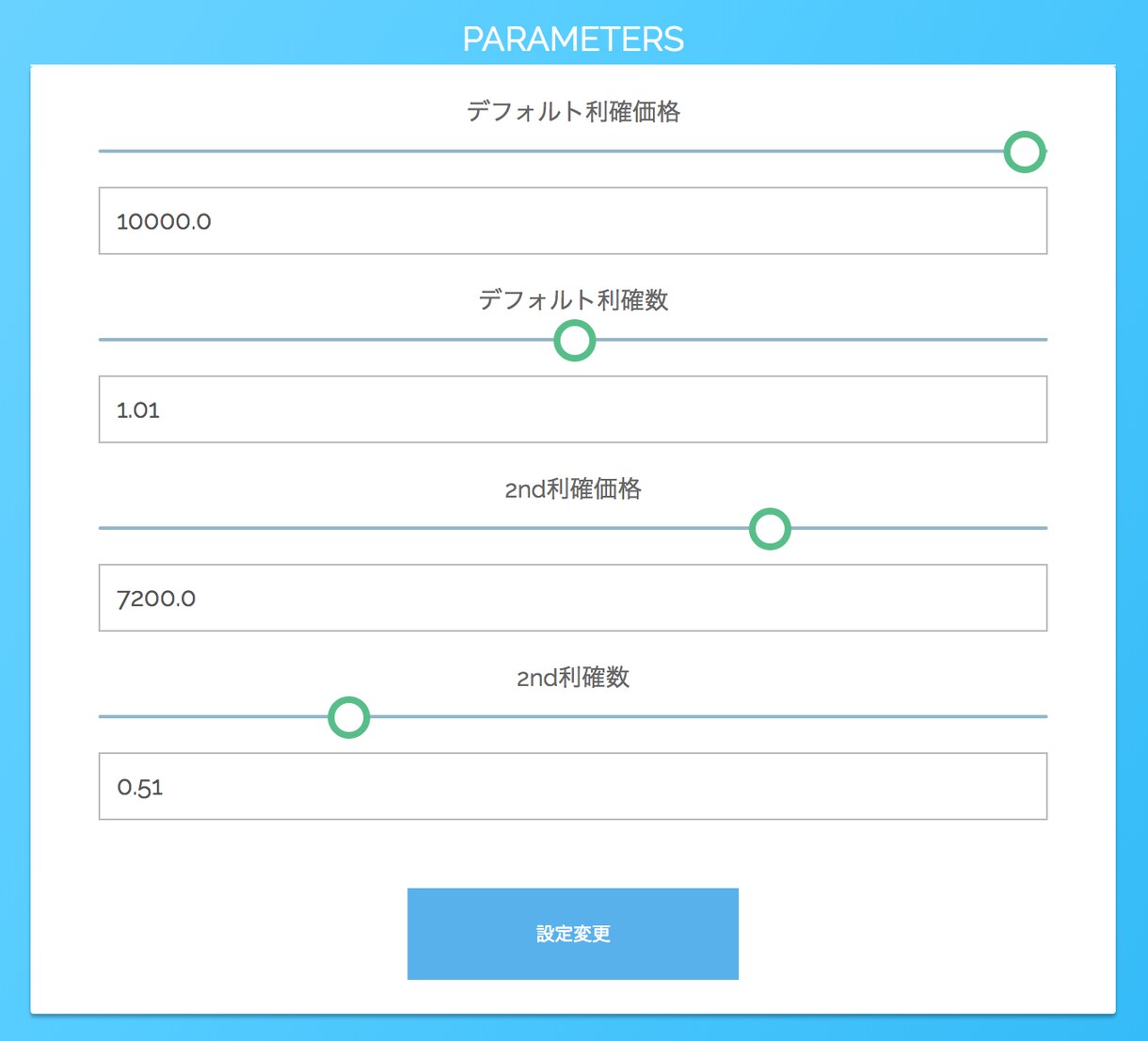Click 2nd利確数 slider track right of its handle
The image size is (1148, 1041).
[x=709, y=716]
